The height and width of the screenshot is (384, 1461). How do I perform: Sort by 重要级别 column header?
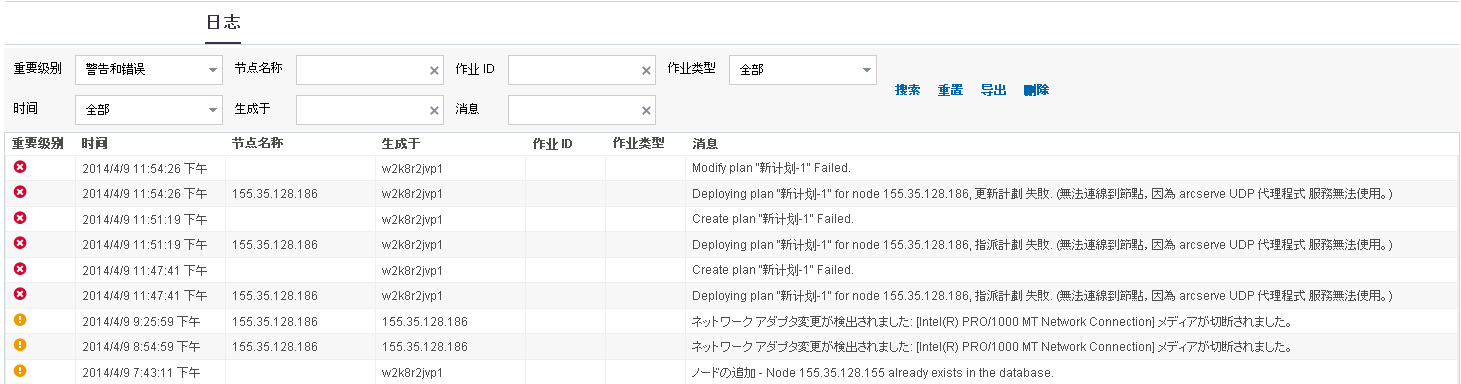39,144
